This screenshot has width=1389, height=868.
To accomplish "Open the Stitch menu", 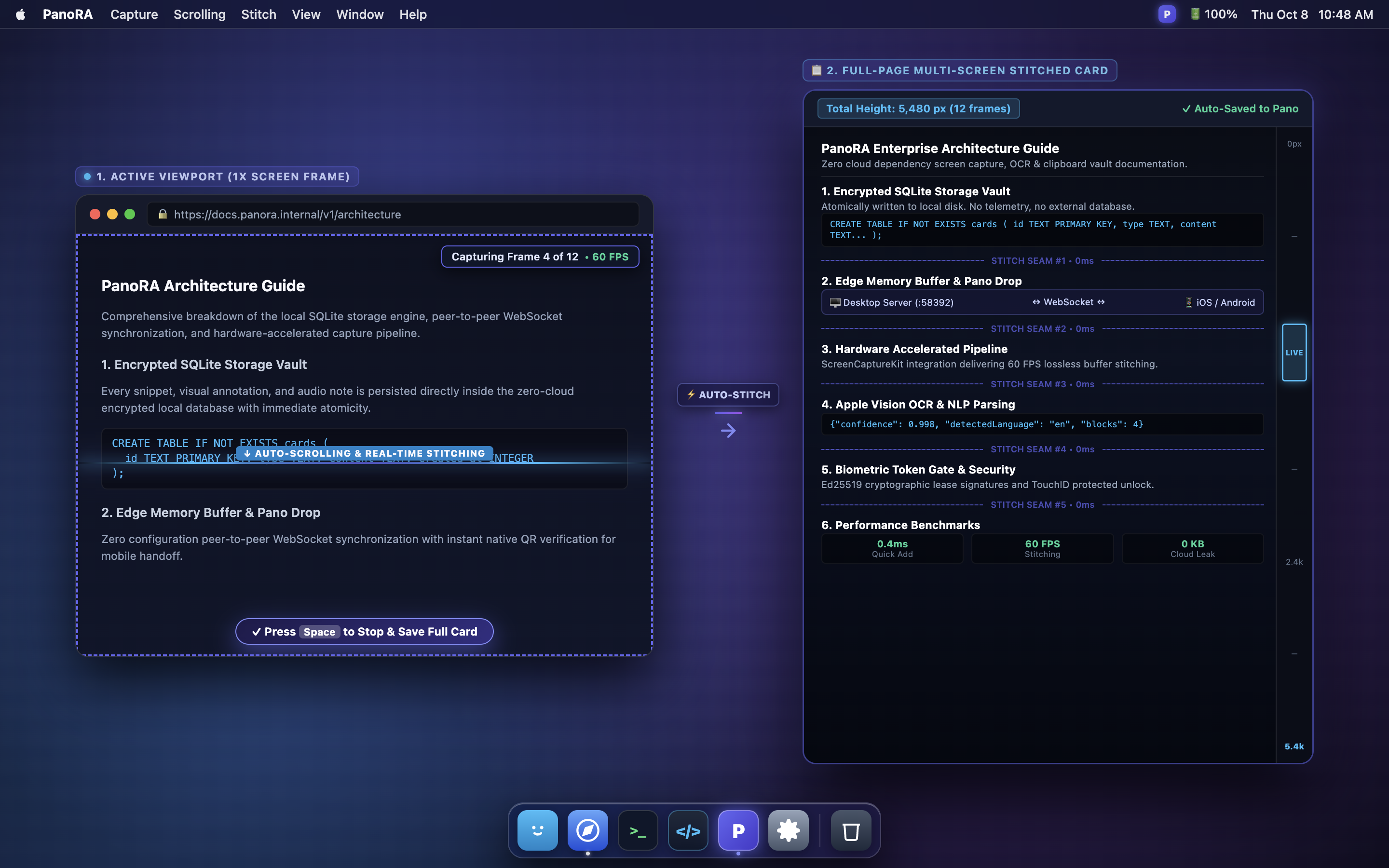I will [259, 14].
